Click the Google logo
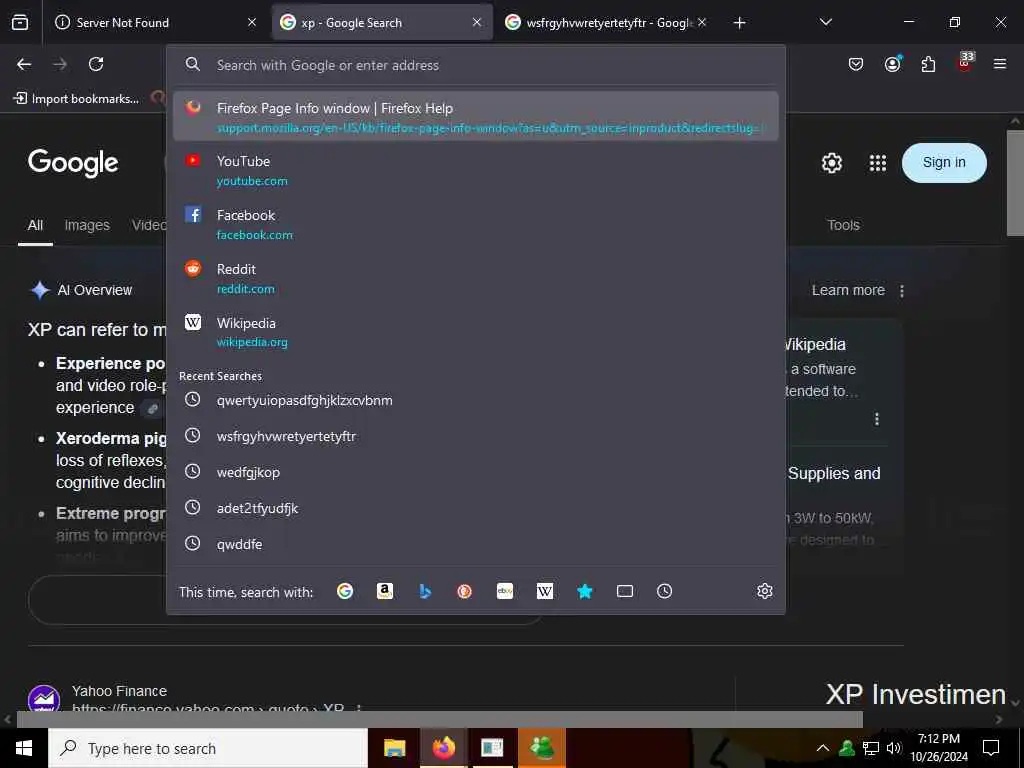This screenshot has height=768, width=1024. coord(73,163)
